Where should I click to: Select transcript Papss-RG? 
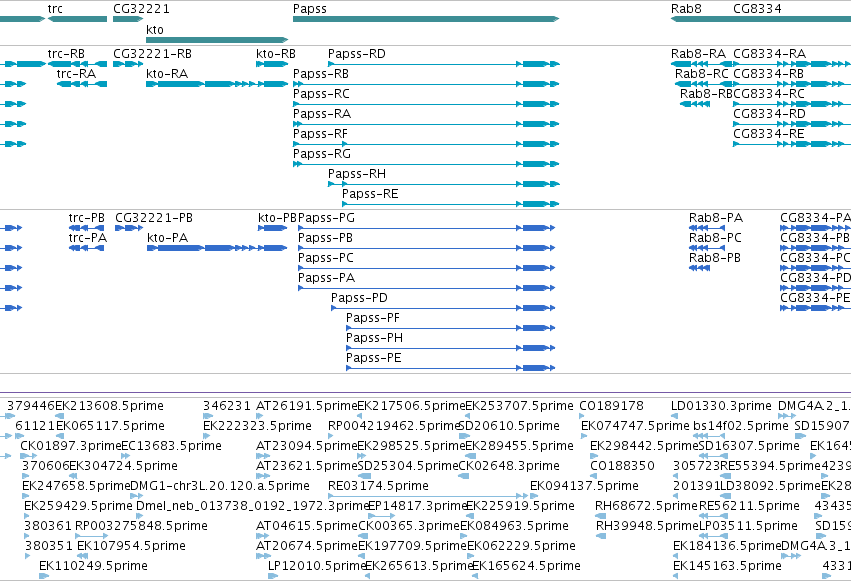[426, 164]
